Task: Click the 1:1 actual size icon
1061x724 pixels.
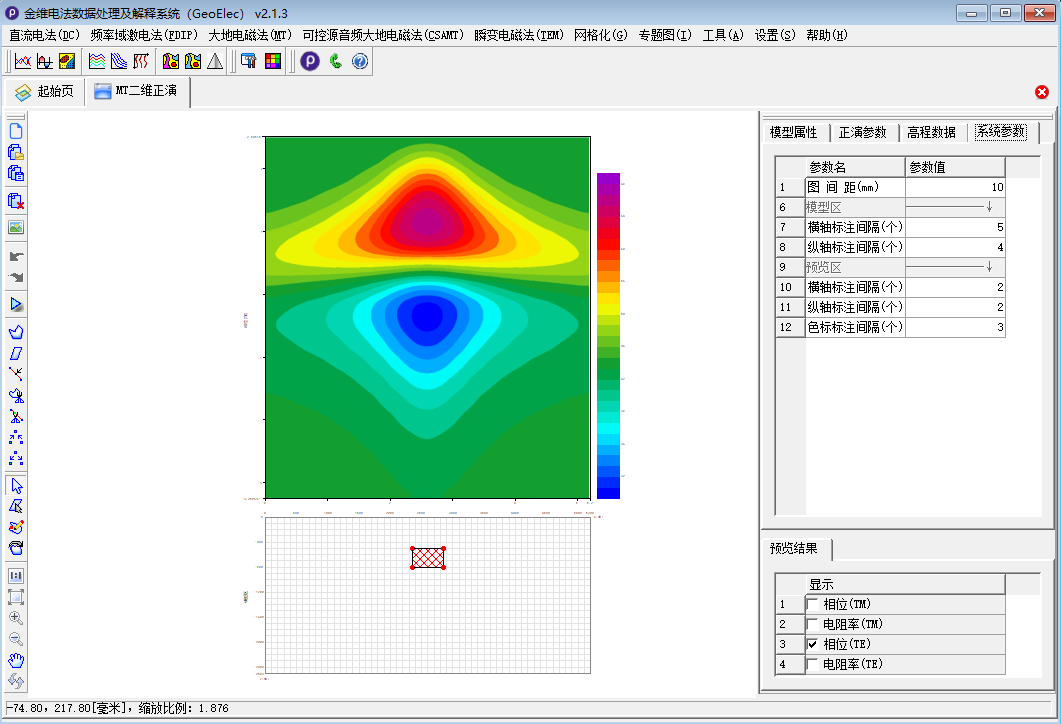Action: click(x=16, y=576)
